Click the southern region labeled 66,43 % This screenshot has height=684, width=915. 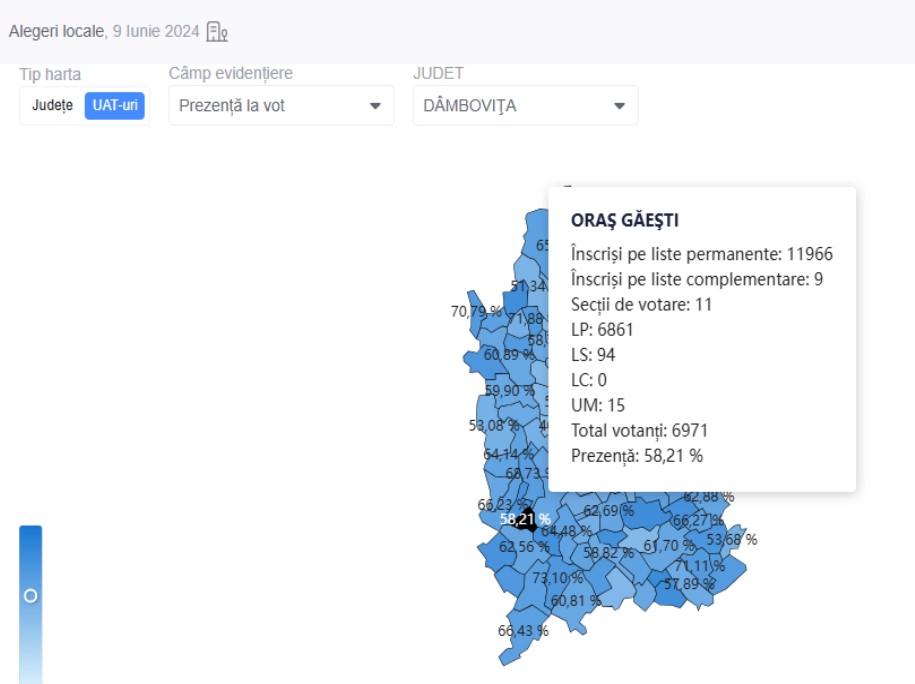pyautogui.click(x=523, y=631)
